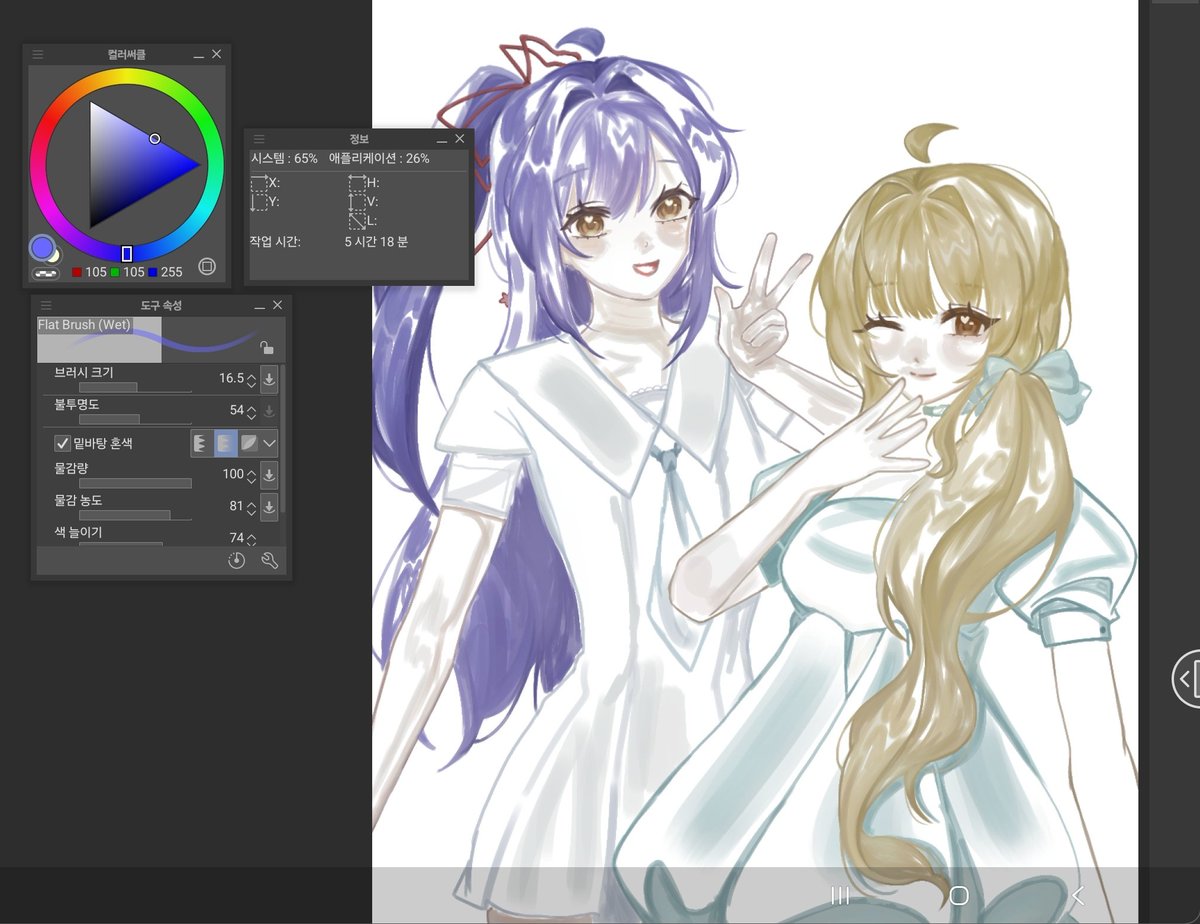
Task: Open sub tool detail wrench icon
Action: pyautogui.click(x=269, y=561)
